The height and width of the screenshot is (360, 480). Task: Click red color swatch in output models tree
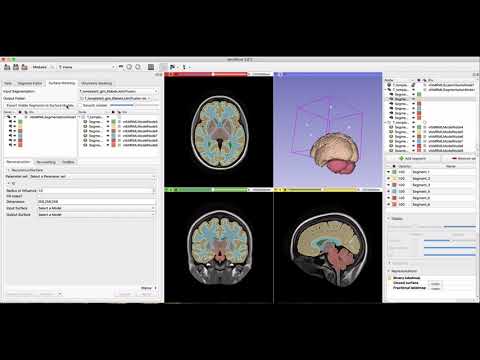[x=114, y=140]
